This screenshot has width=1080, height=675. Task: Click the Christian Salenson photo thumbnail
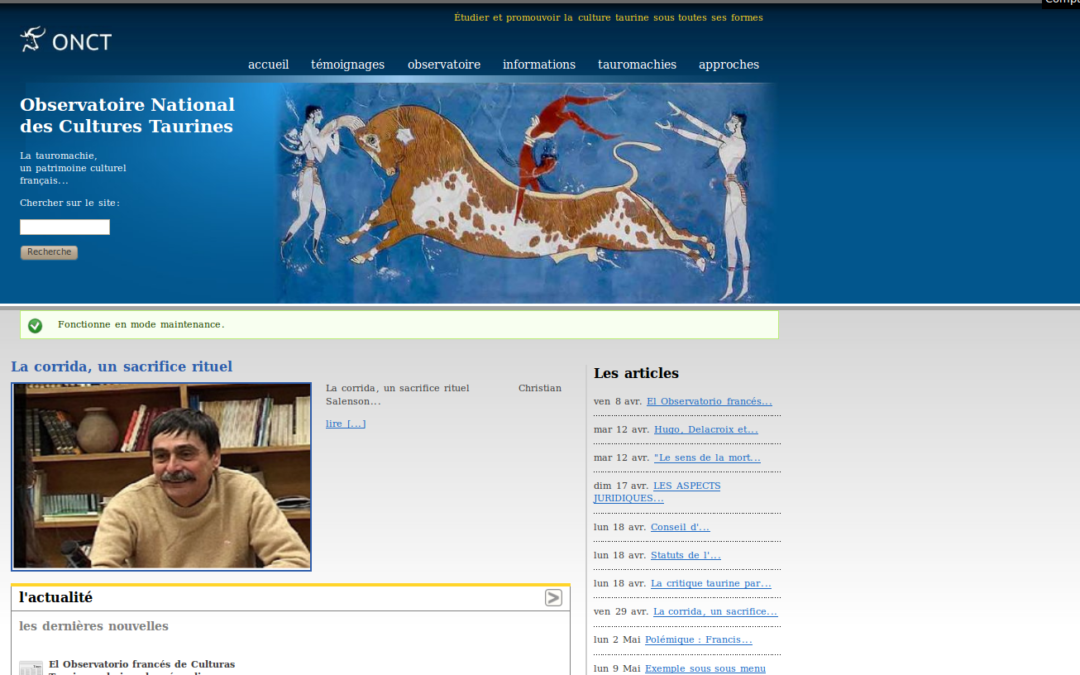(x=161, y=477)
